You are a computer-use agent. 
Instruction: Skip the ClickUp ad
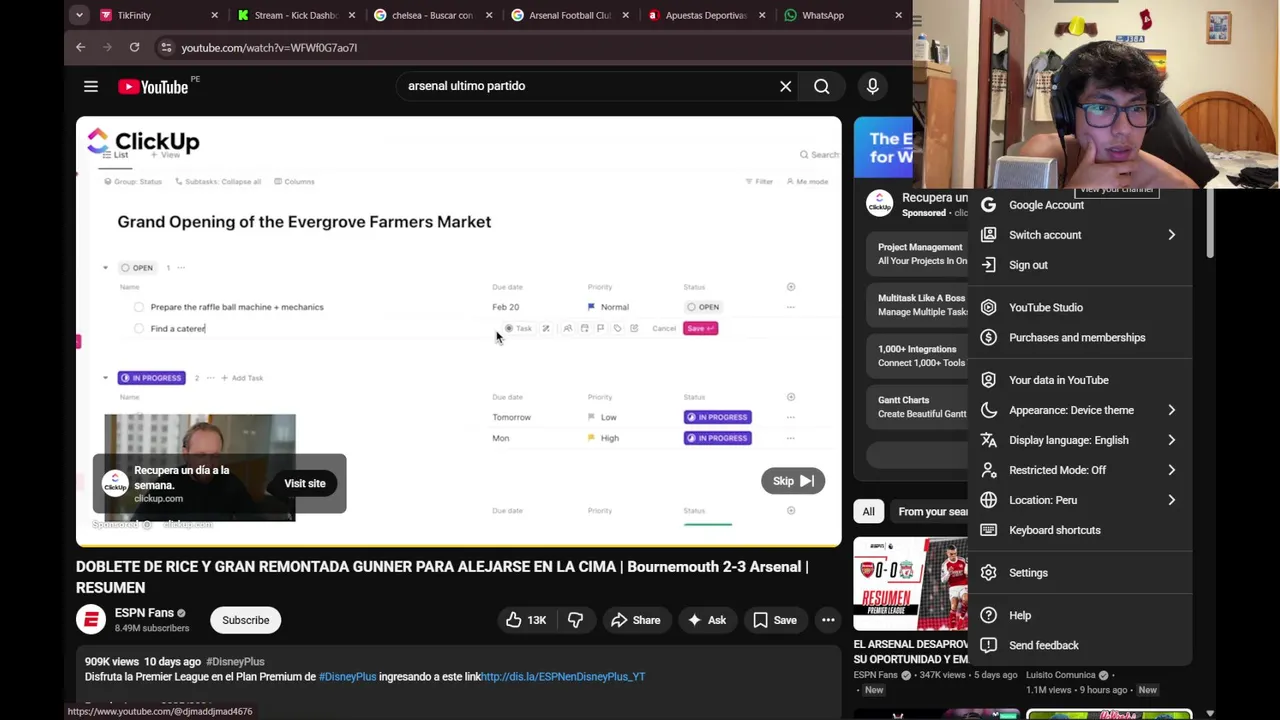pos(793,481)
